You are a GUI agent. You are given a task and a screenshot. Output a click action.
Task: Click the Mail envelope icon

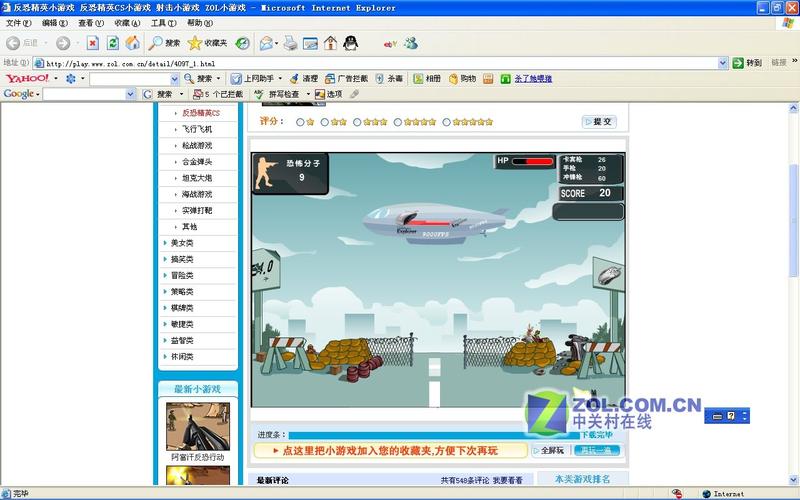(x=266, y=43)
